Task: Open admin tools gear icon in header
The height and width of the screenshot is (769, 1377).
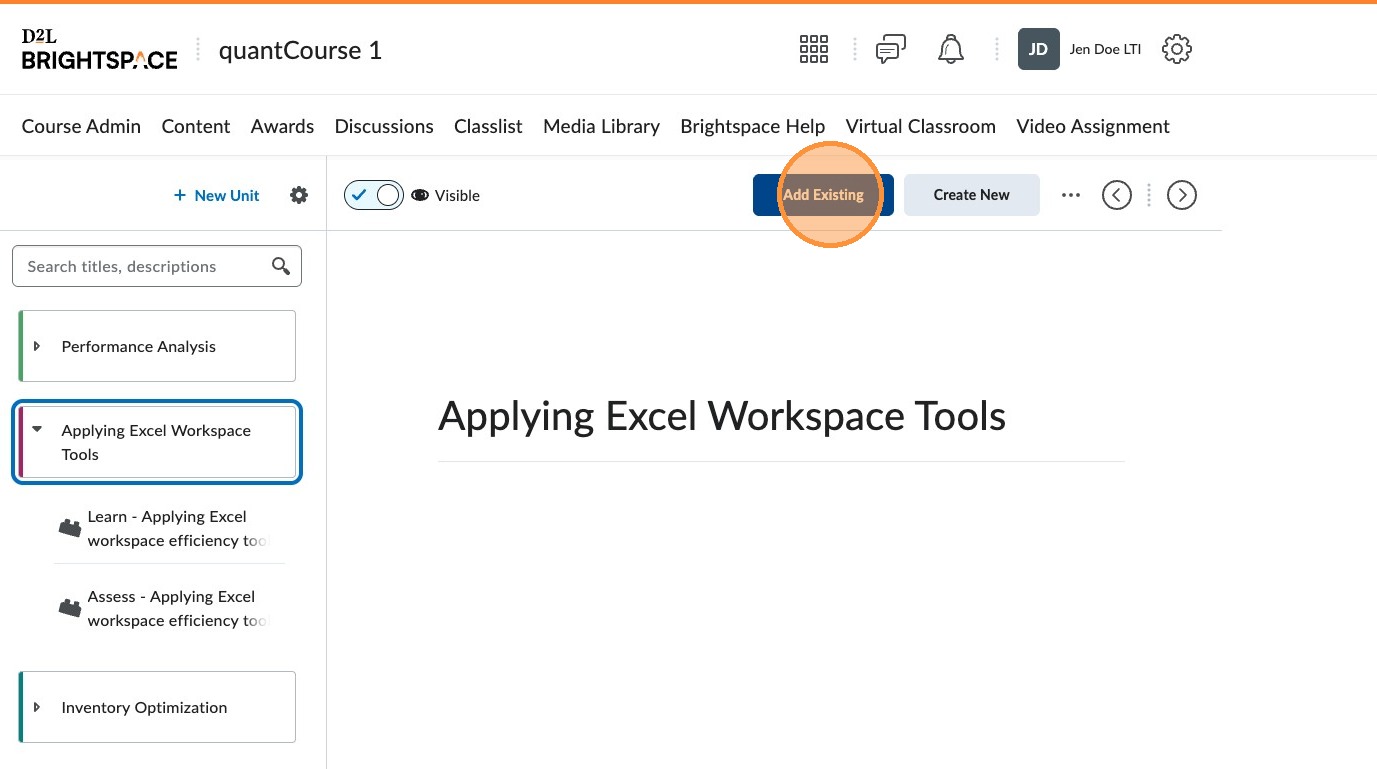Action: 1177,49
